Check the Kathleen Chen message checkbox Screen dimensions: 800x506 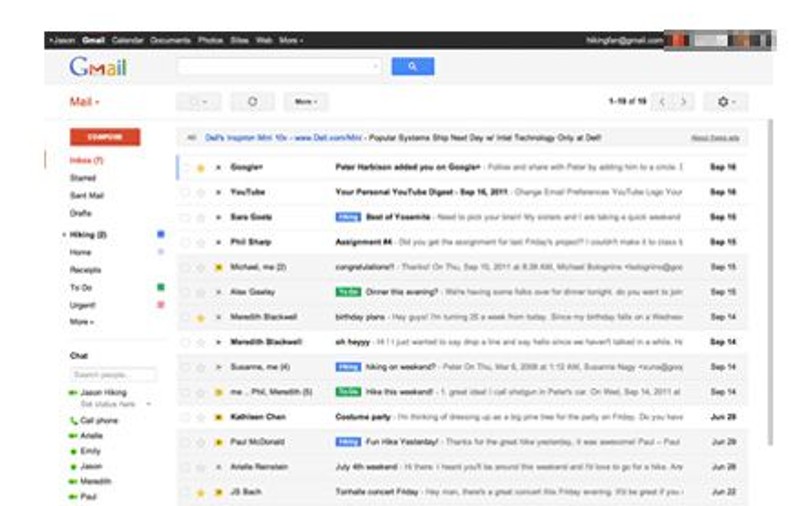coord(185,417)
